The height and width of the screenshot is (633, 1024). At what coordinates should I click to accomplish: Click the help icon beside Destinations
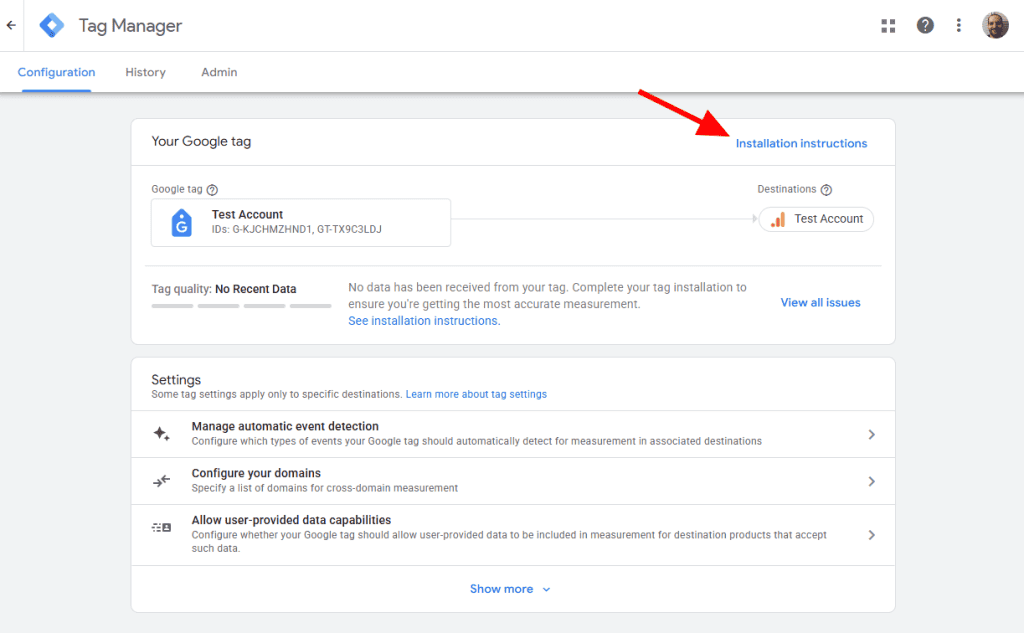(x=826, y=190)
